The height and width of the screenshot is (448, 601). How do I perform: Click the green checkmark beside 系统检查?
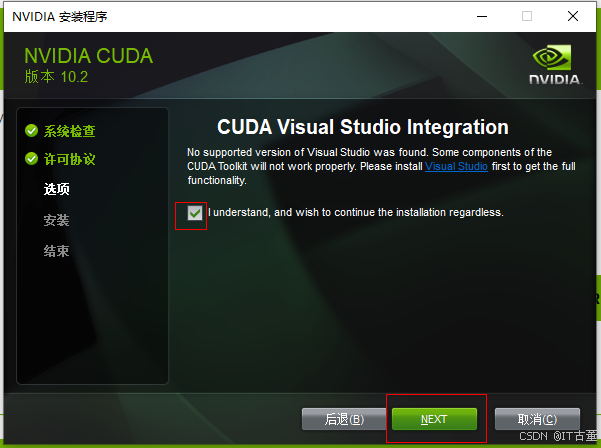(31, 131)
